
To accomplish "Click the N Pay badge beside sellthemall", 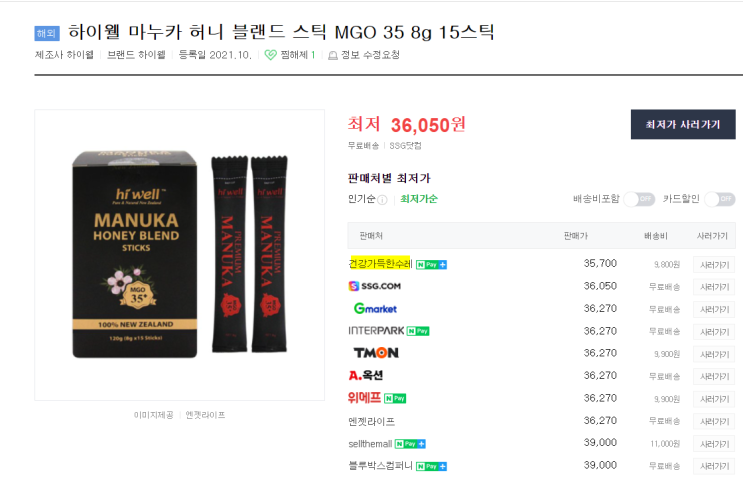I will pyautogui.click(x=410, y=444).
